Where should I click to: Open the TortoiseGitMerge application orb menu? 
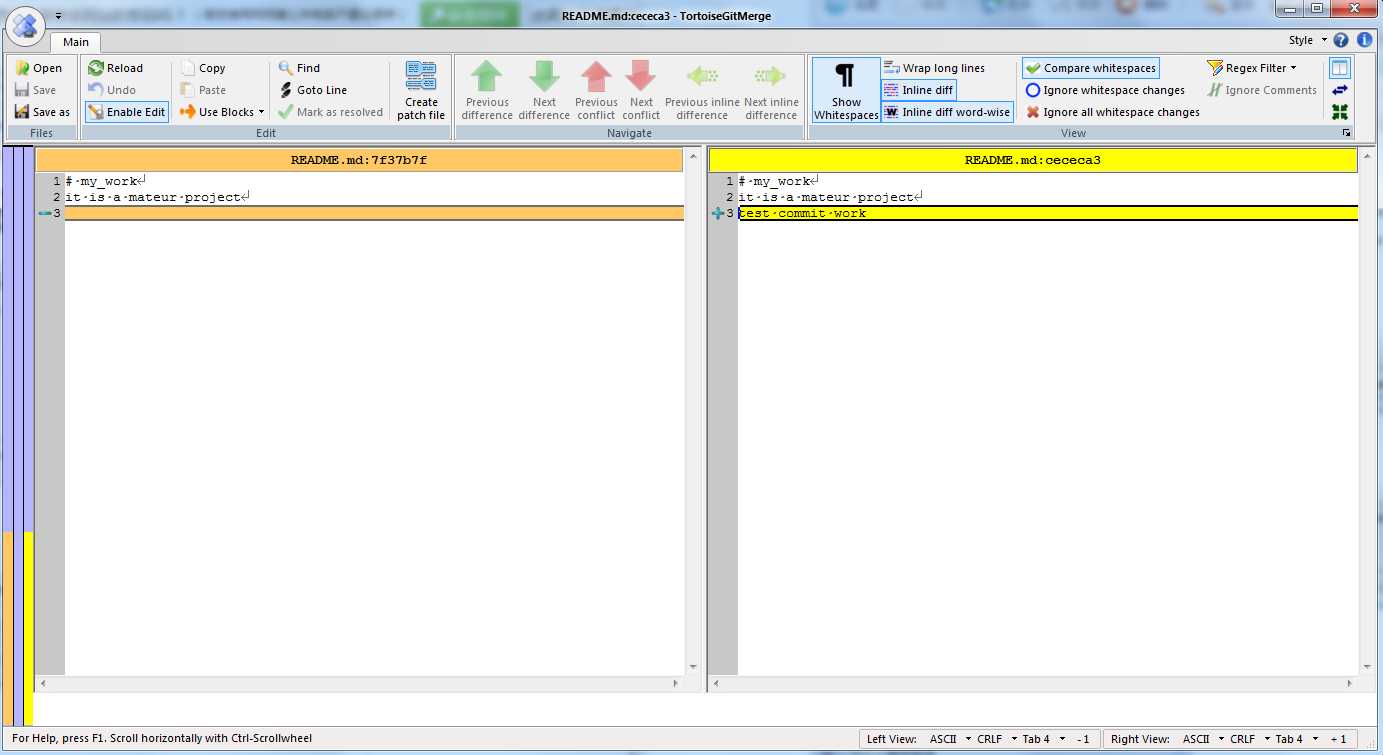26,25
